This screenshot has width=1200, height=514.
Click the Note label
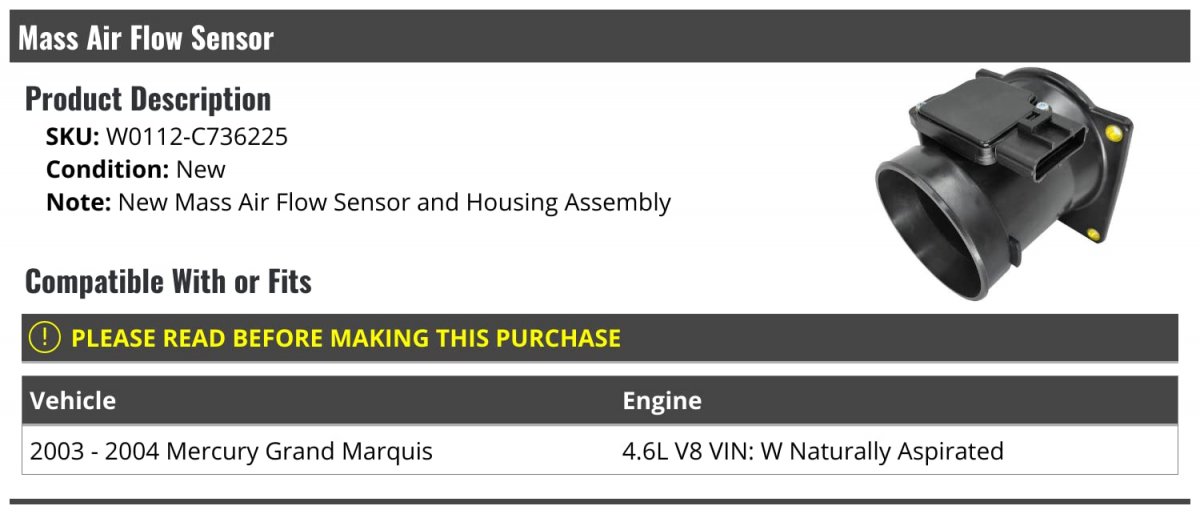click(79, 202)
